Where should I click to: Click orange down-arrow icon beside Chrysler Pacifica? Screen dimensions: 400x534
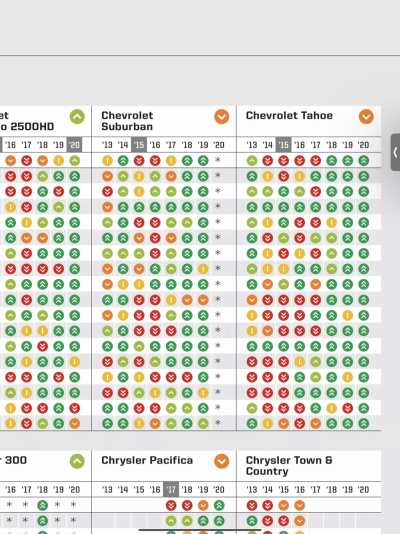(222, 461)
